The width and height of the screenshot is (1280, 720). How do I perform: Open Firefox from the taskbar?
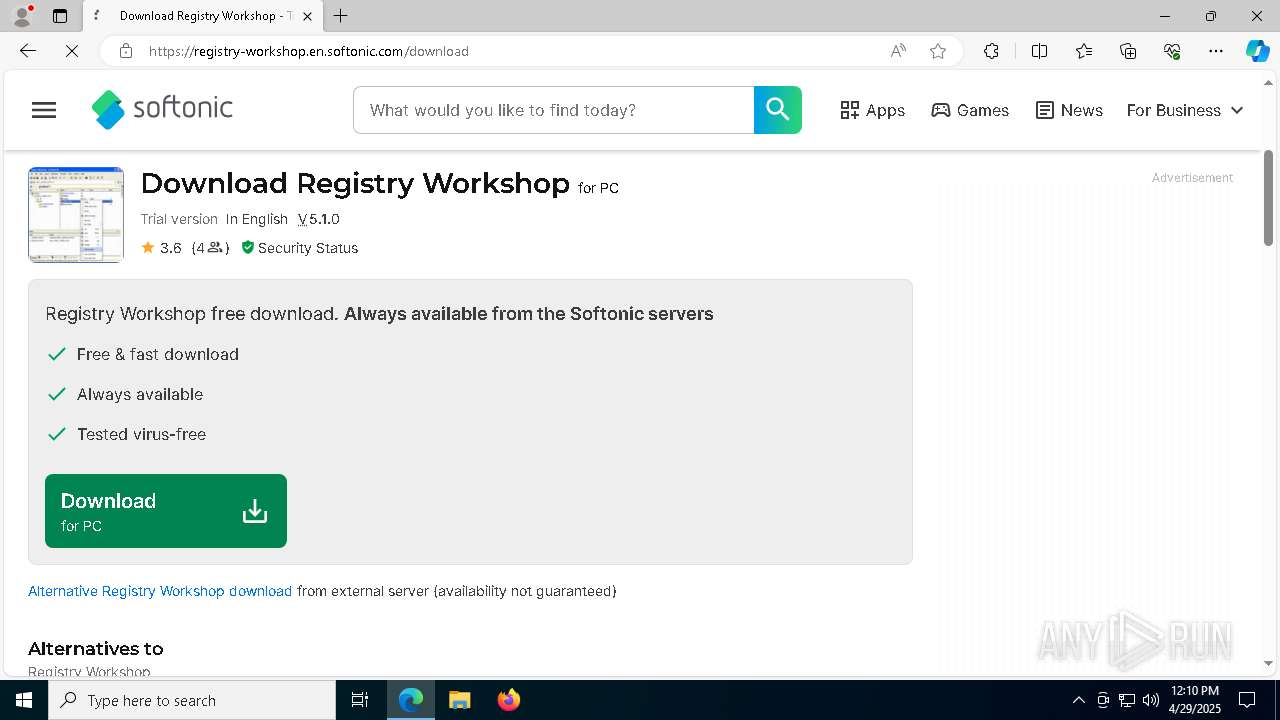pos(509,700)
